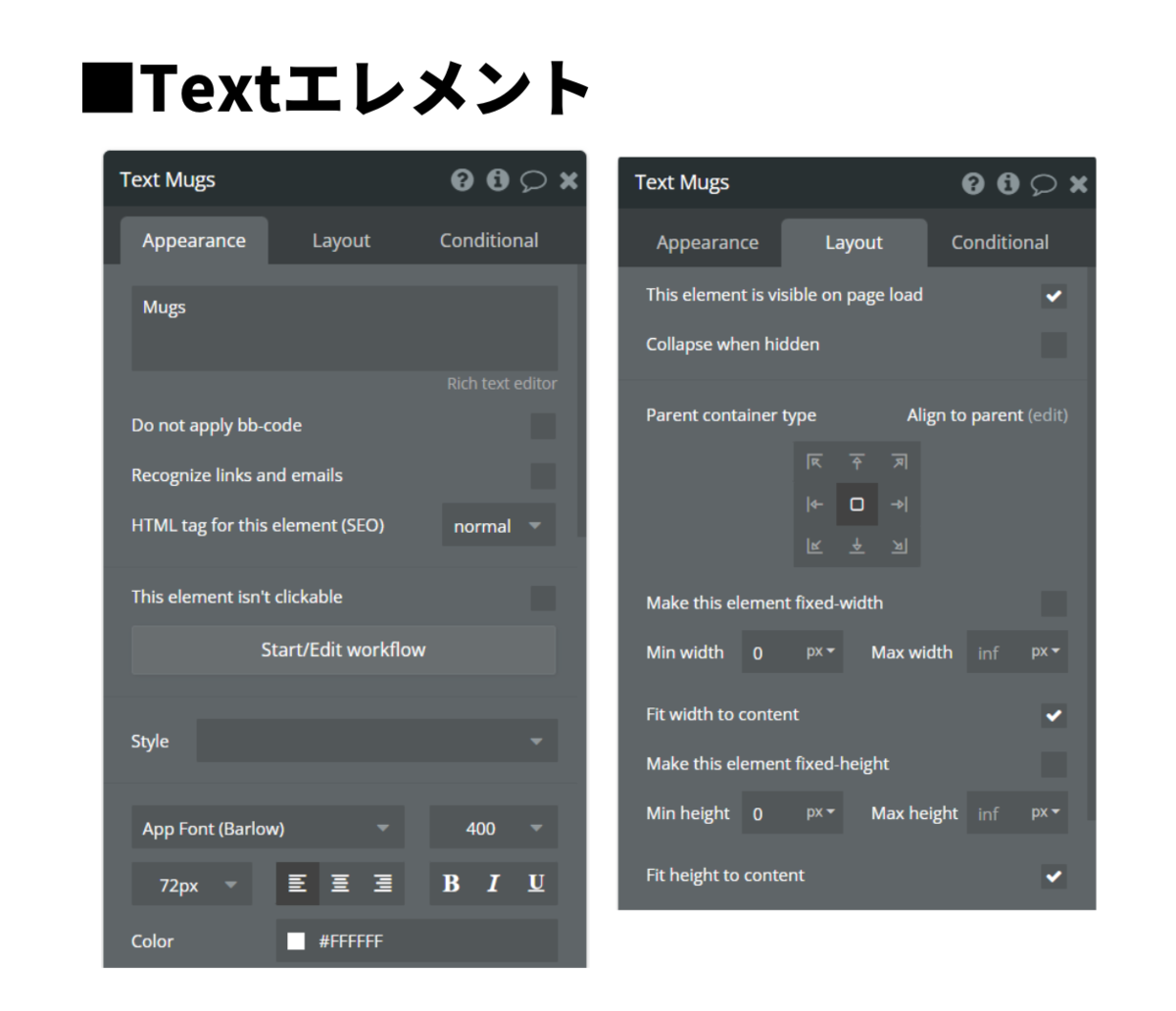This screenshot has height=1011, width=1176.
Task: Click the Max height inf field
Action: click(996, 813)
